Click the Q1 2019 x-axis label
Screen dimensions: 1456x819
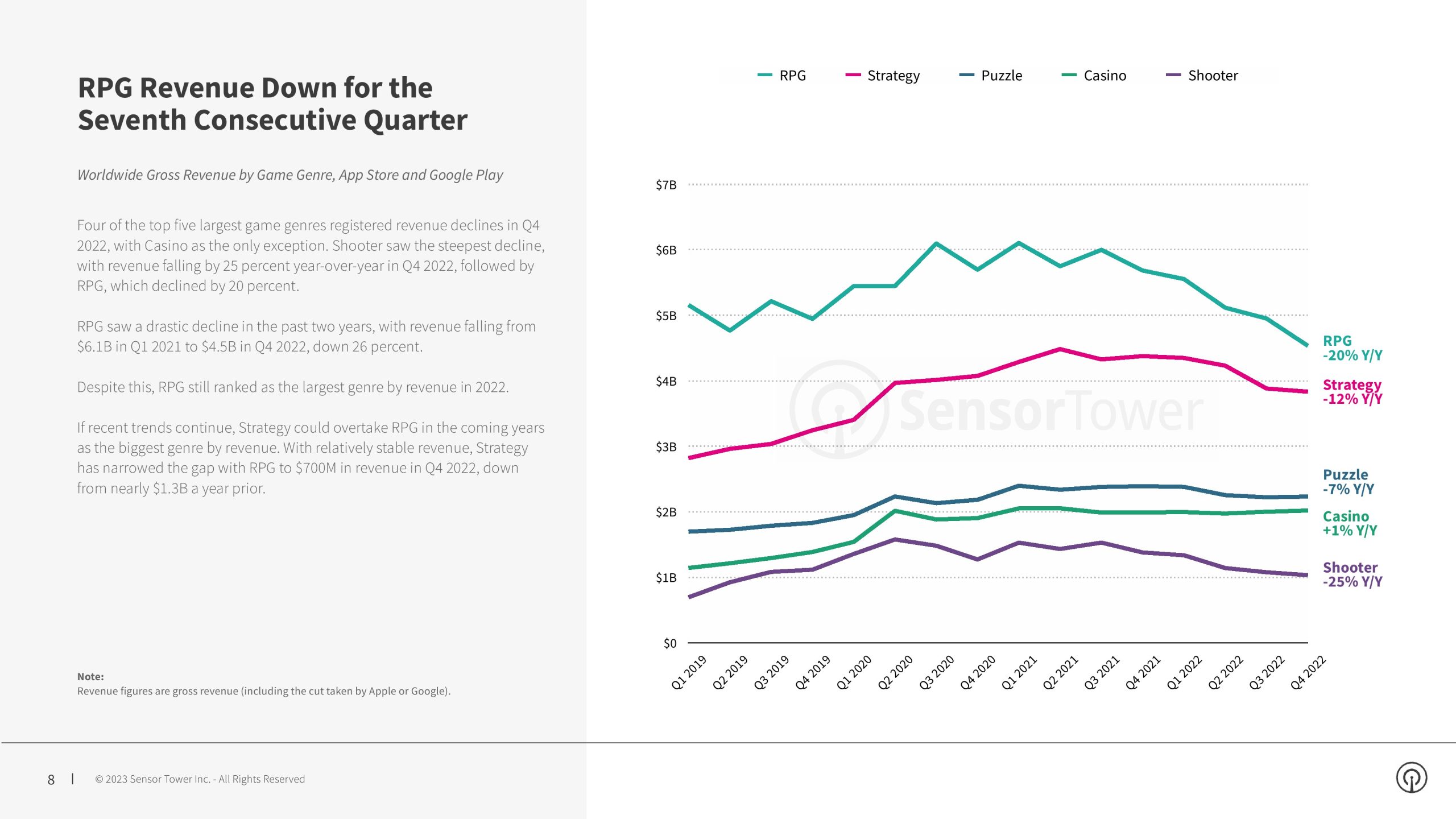689,672
